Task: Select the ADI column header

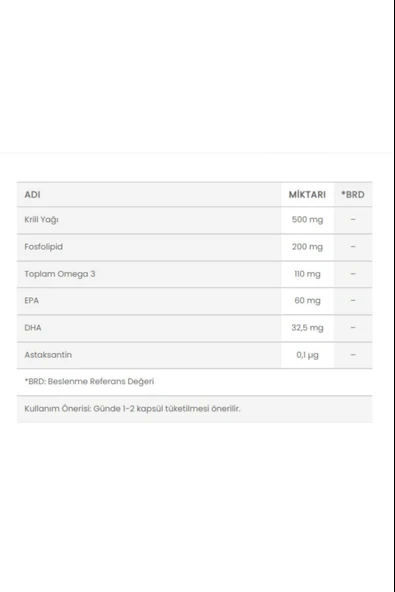Action: point(32,195)
